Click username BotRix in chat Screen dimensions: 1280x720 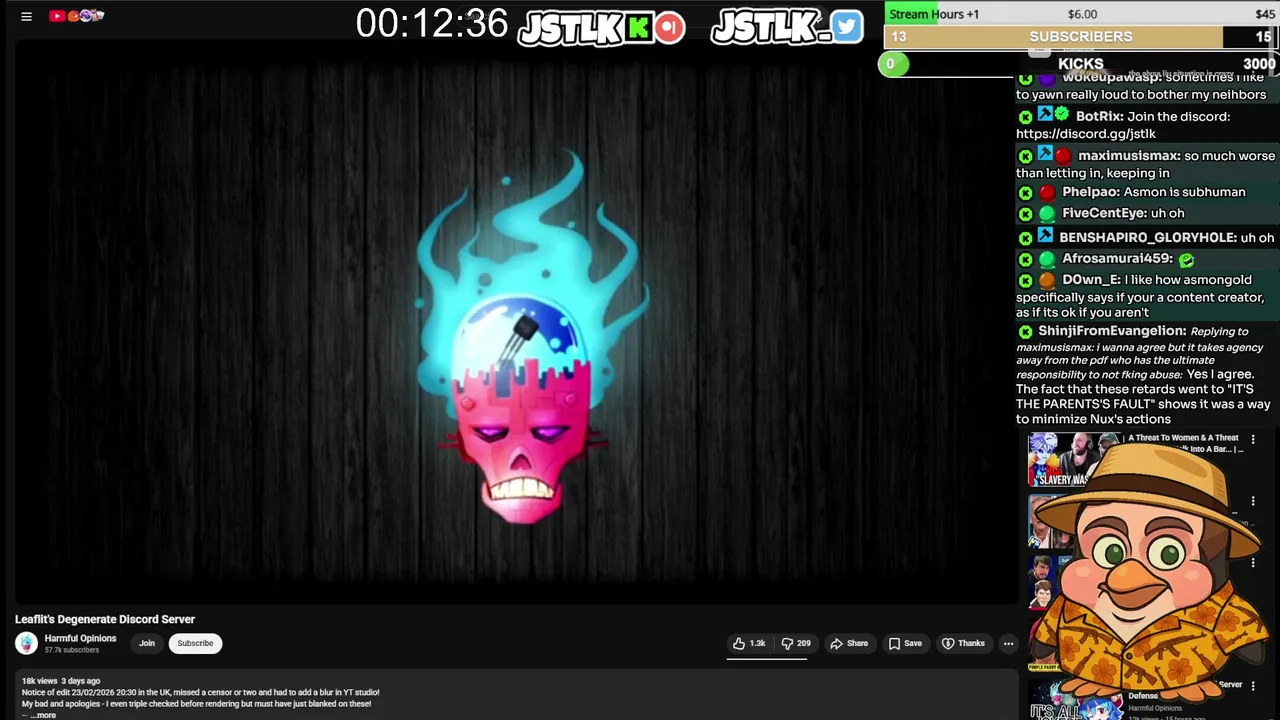click(1100, 116)
